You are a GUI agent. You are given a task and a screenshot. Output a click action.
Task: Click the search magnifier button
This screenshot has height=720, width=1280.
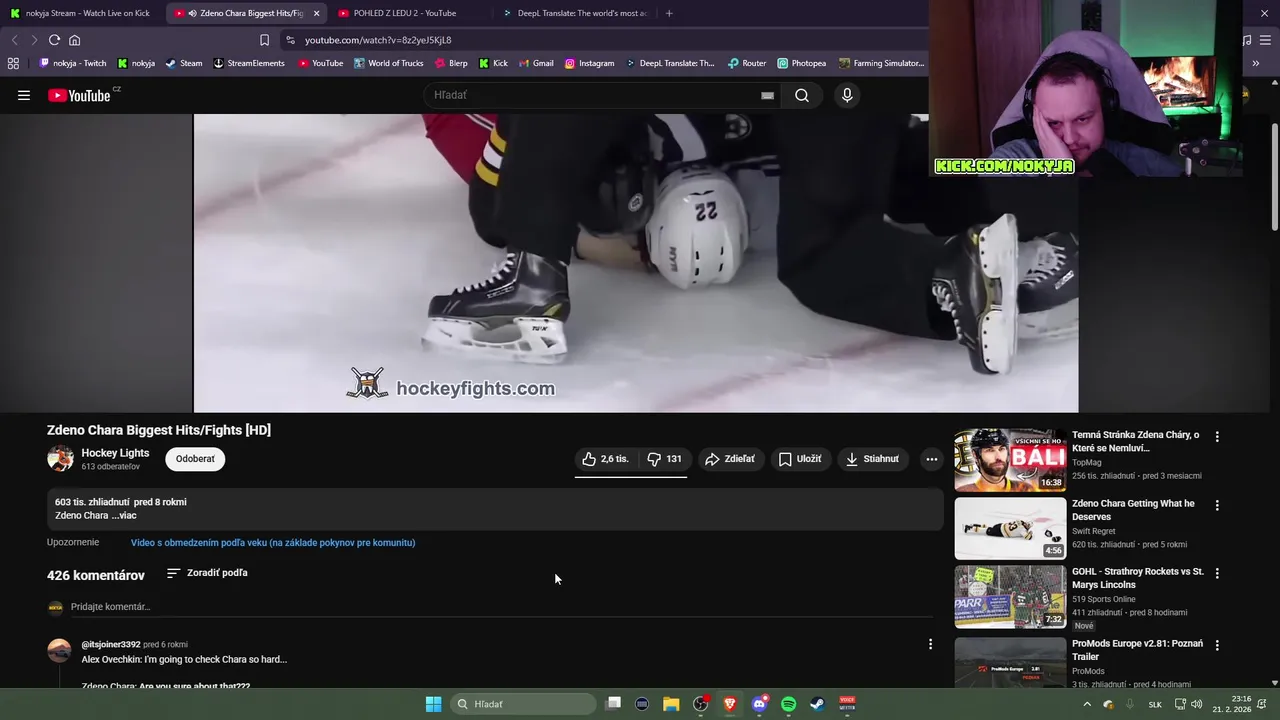click(802, 95)
